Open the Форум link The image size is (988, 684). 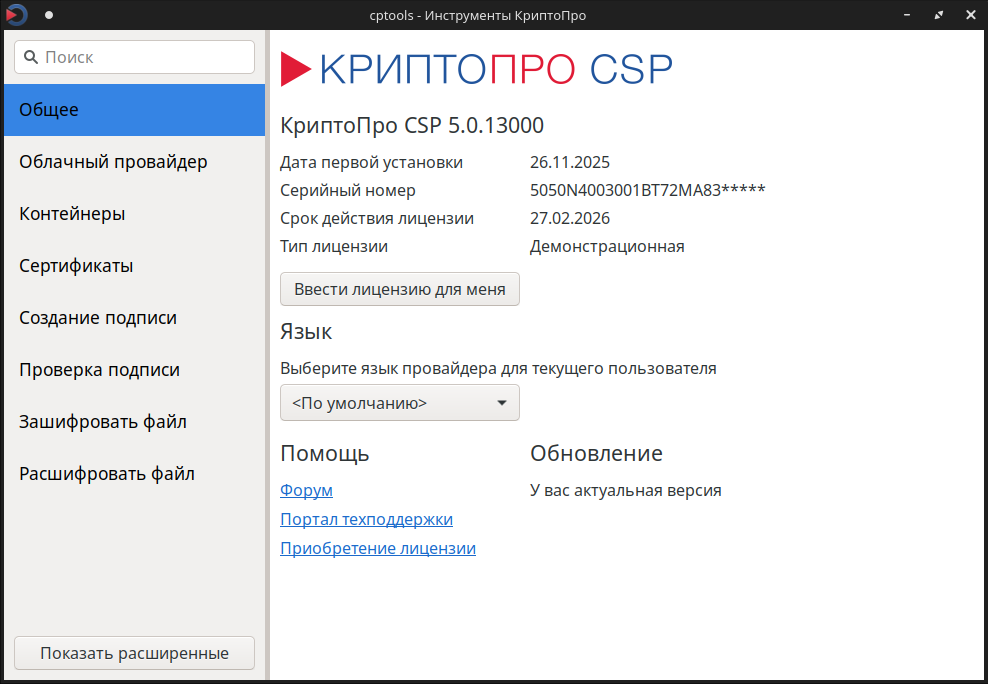(x=306, y=491)
